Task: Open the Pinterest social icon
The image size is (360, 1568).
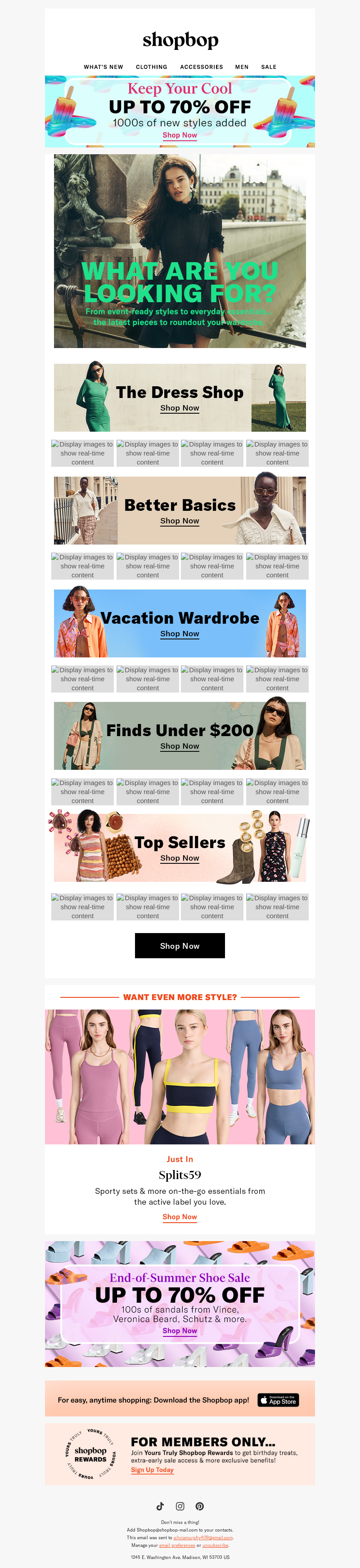Action: pos(200,1506)
